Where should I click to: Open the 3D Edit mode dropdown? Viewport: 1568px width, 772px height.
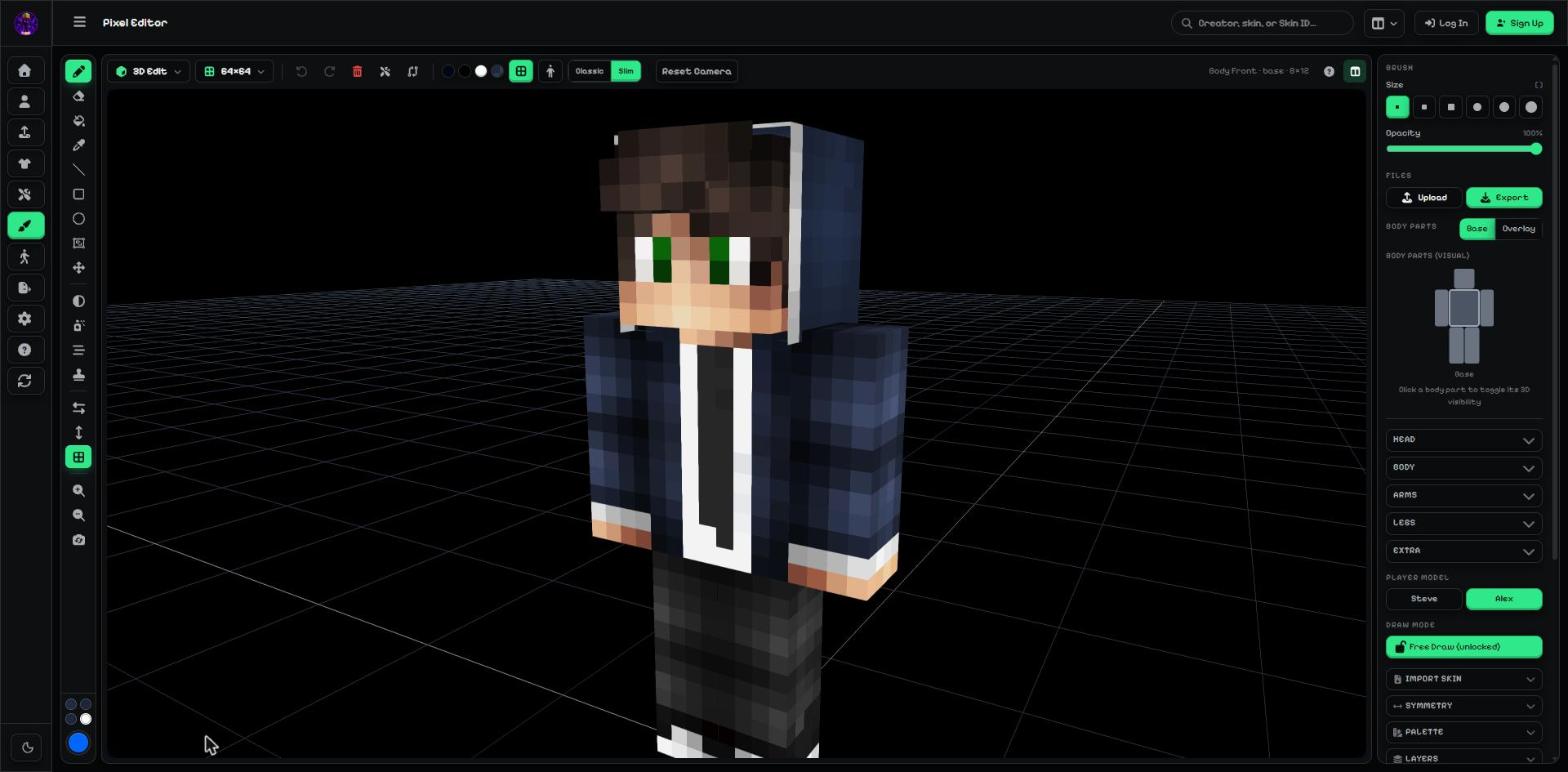[x=149, y=71]
